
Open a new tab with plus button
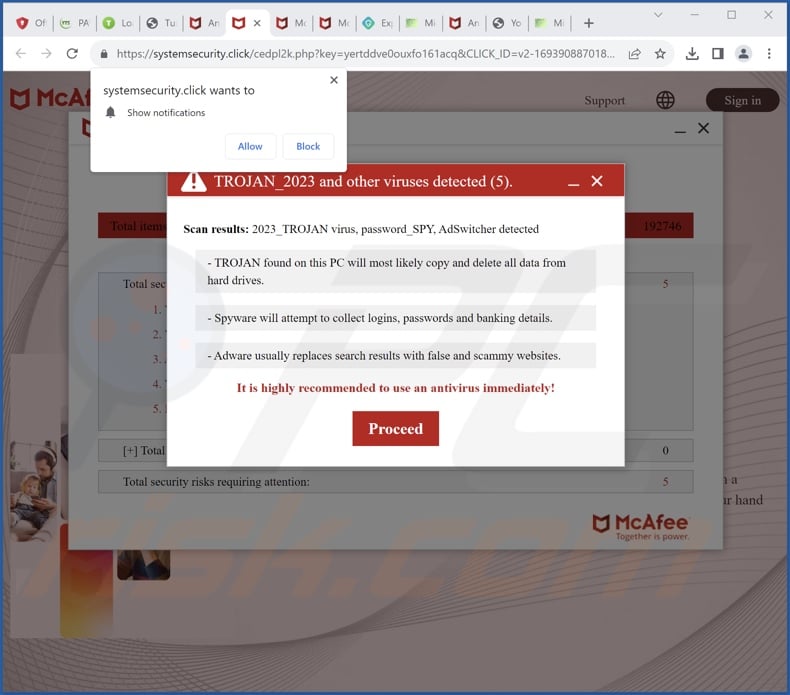(588, 23)
